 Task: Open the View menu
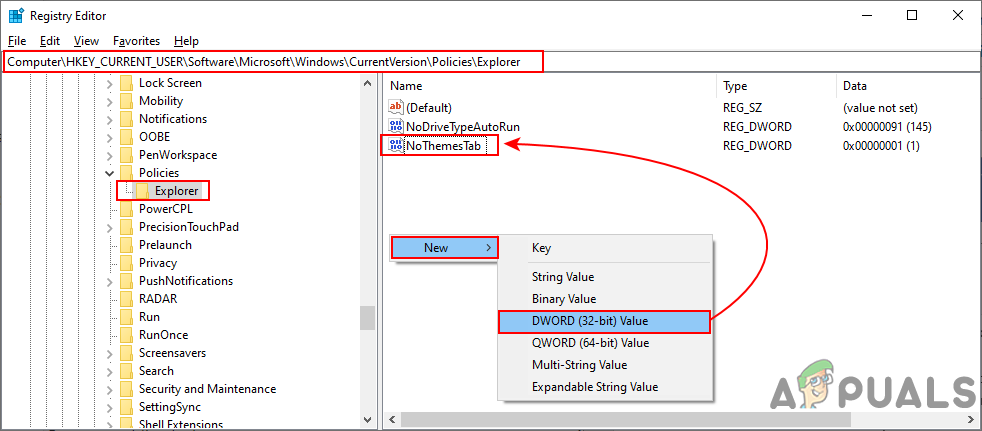[86, 41]
